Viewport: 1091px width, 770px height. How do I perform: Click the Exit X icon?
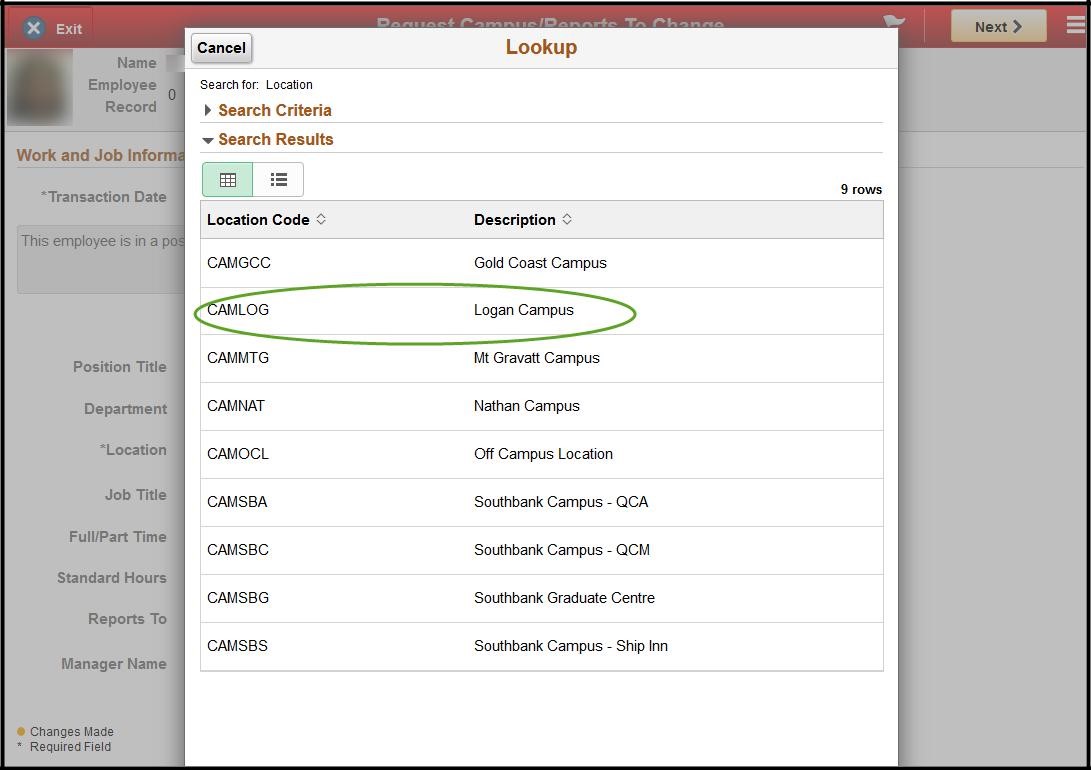[34, 28]
